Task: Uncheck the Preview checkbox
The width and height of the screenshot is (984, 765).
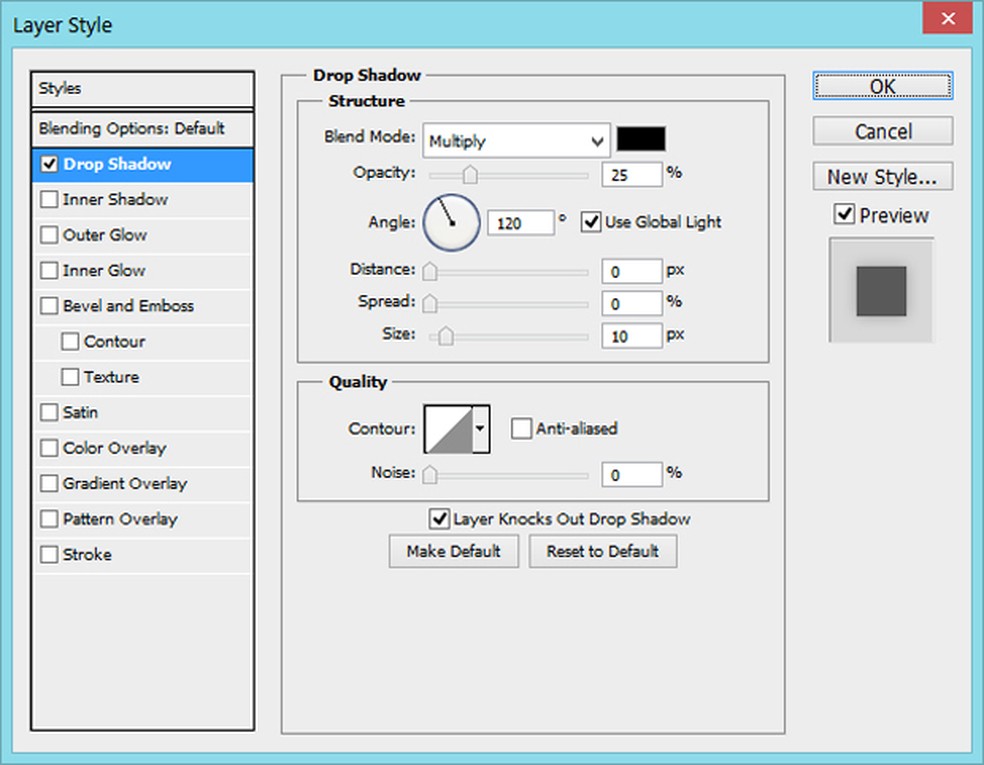Action: coord(845,215)
